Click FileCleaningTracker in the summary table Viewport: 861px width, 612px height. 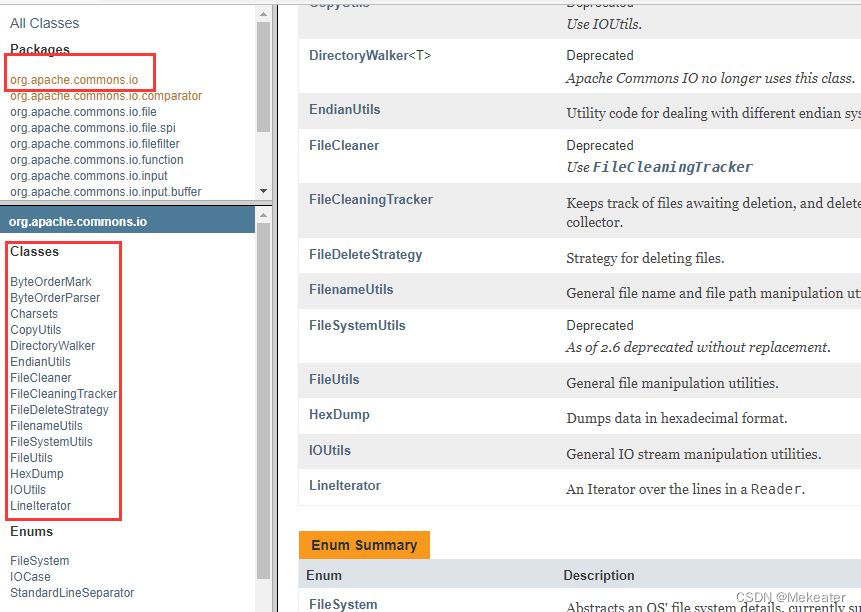pos(371,199)
